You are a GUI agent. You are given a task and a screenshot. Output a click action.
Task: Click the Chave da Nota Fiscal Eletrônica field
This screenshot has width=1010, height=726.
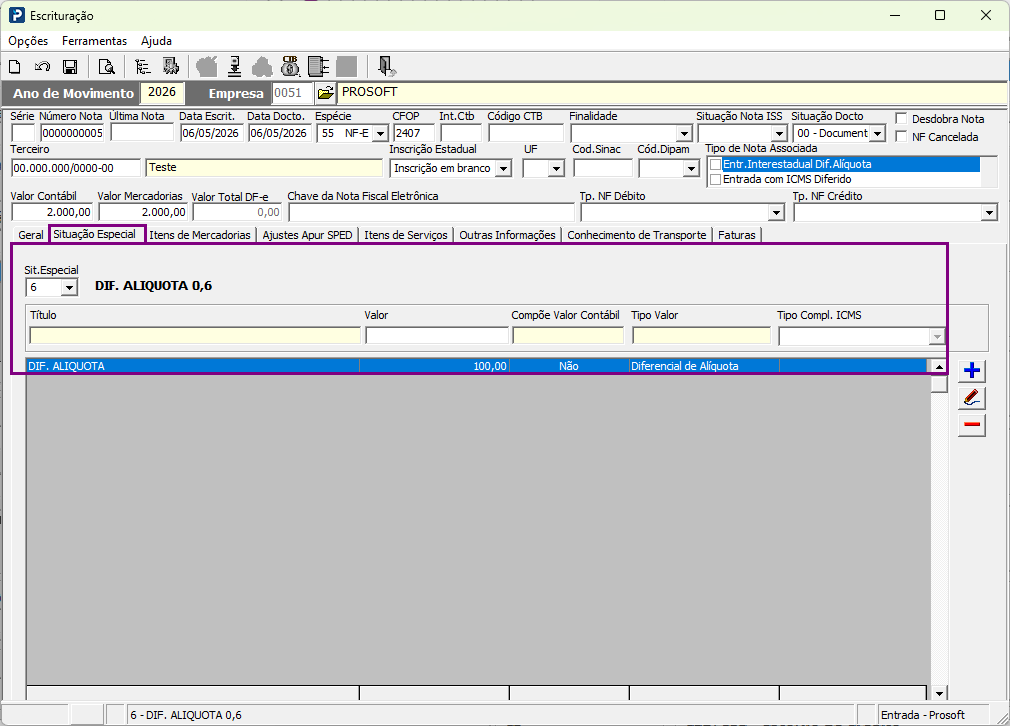pos(431,212)
